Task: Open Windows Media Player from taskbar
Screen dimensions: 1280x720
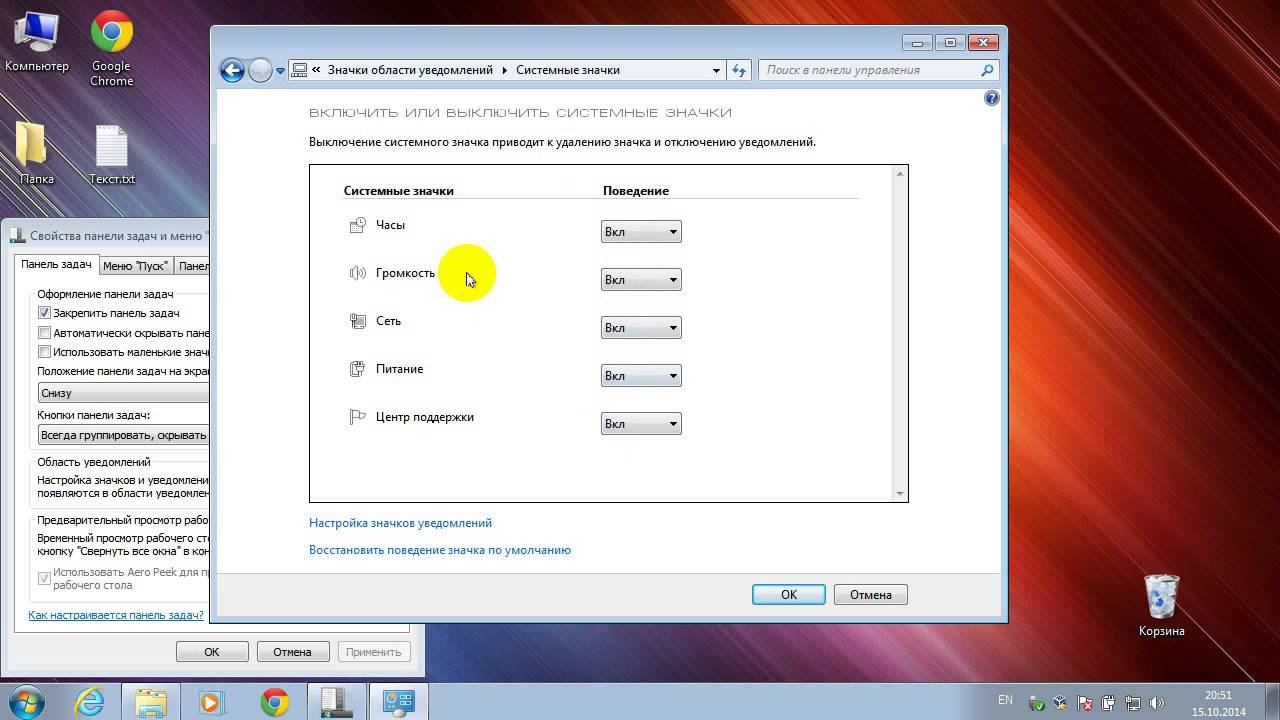Action: click(x=212, y=702)
